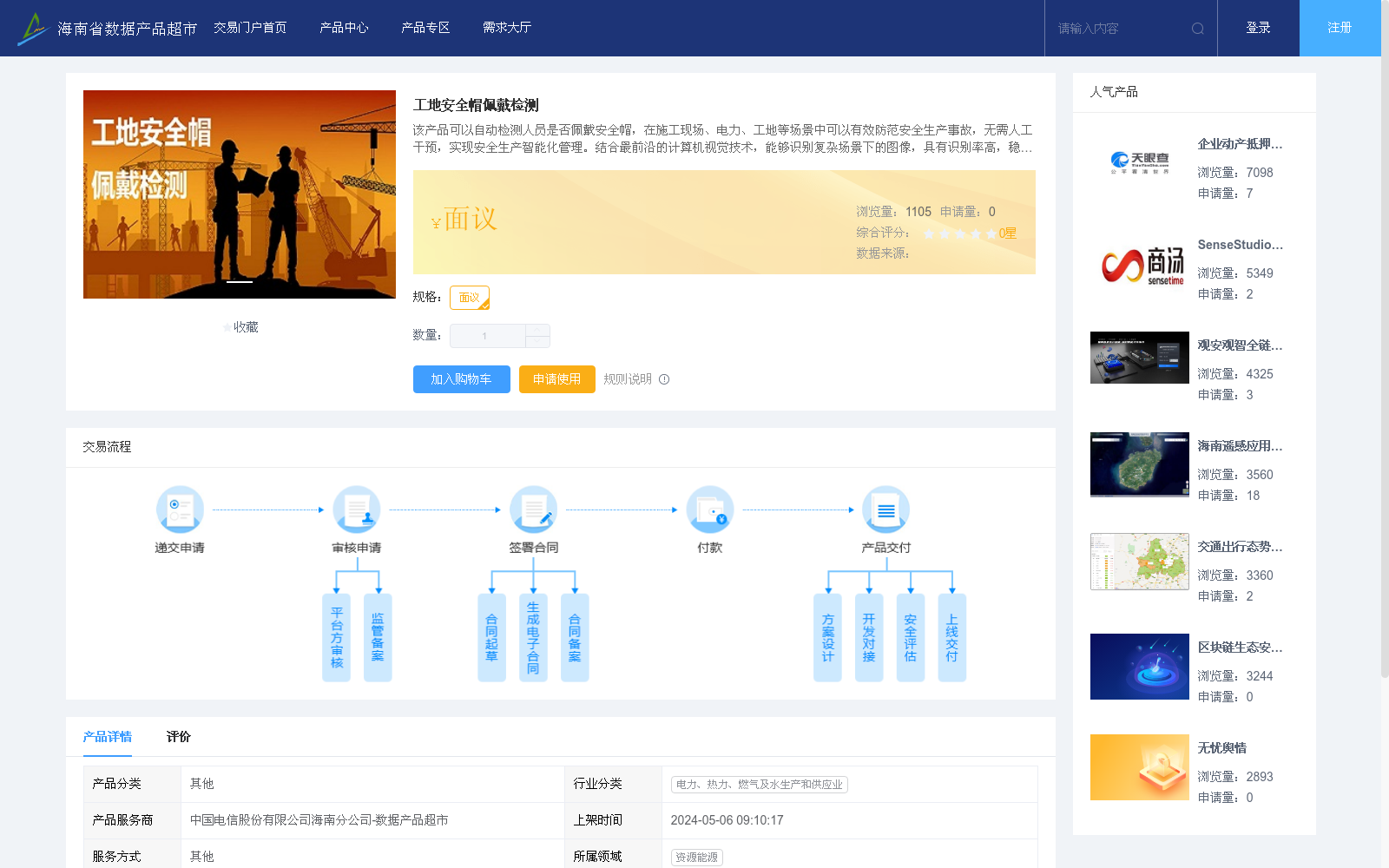Viewport: 1389px width, 868px height.
Task: Click the 工地安全帽佩戴检测 product image
Action: [240, 194]
